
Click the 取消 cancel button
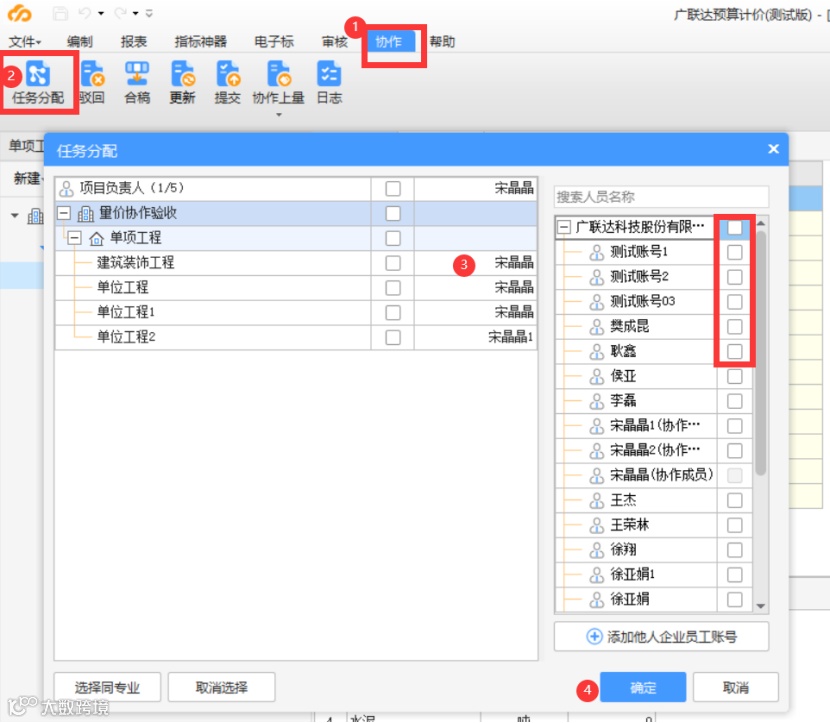[x=736, y=687]
